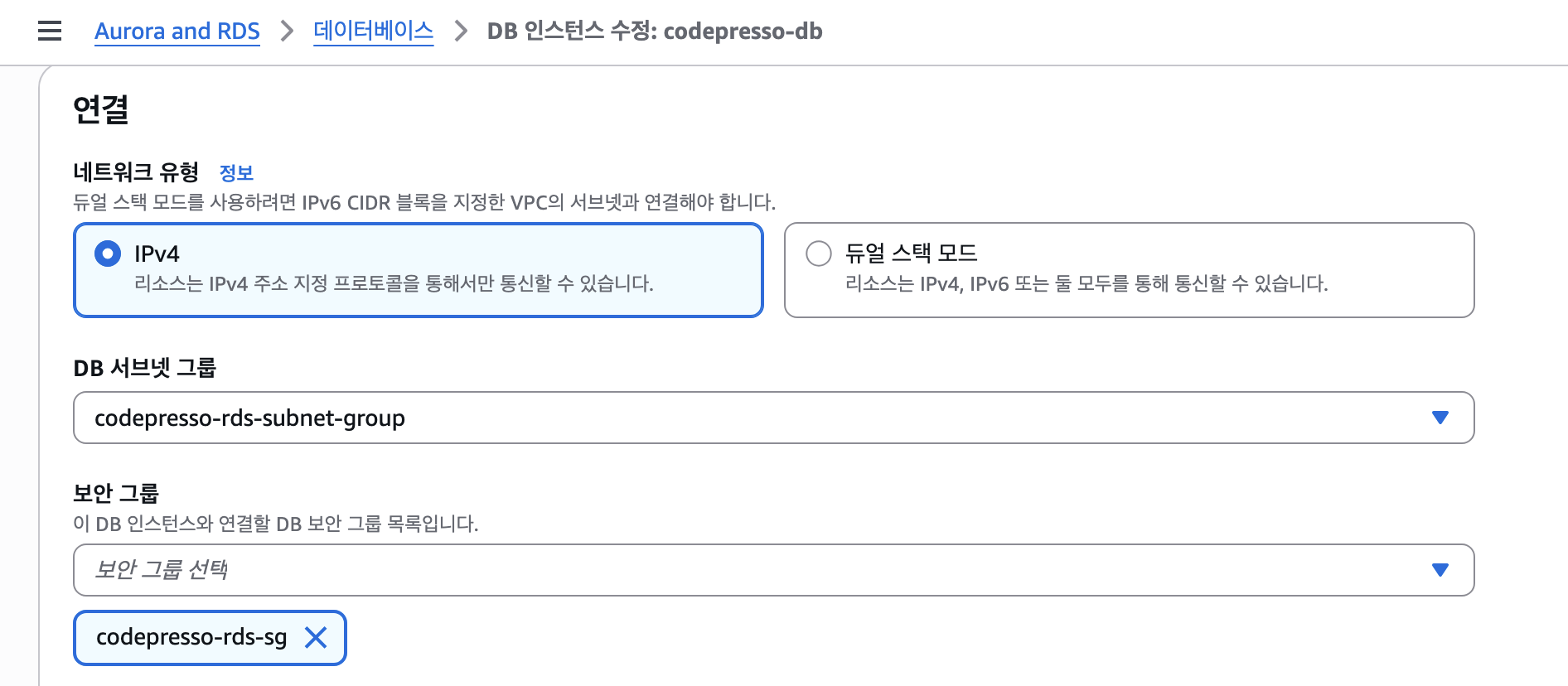This screenshot has width=1568, height=686.
Task: Open the 정보 link for network type
Action: [236, 173]
